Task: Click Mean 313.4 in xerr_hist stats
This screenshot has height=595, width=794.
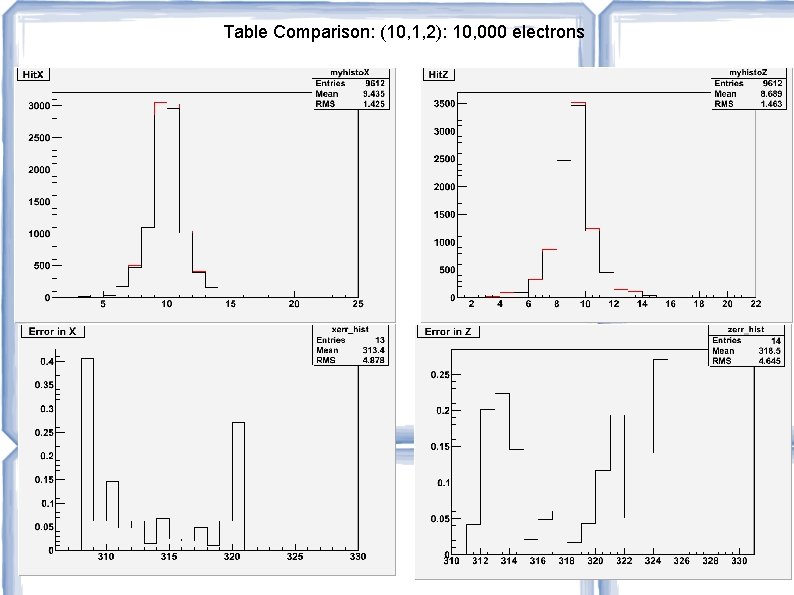Action: click(350, 350)
